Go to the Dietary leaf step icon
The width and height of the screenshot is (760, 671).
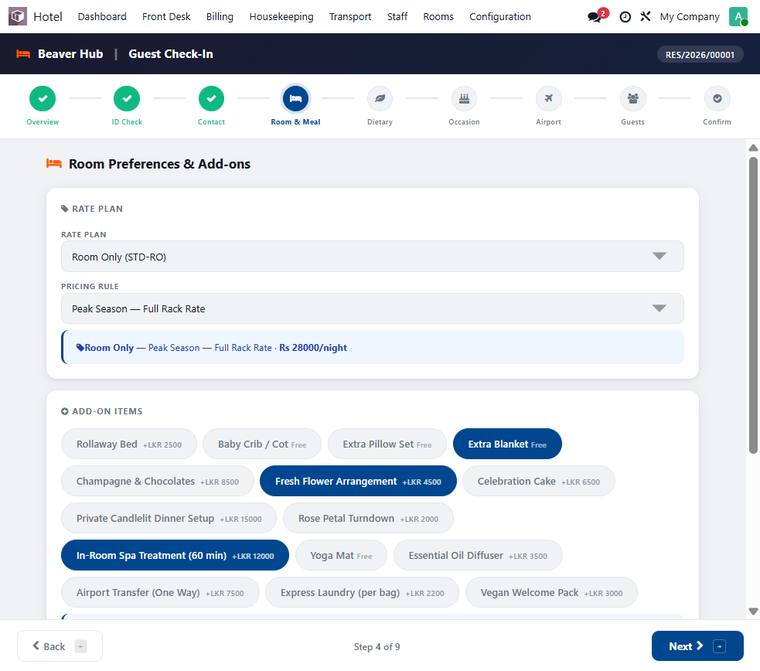[380, 98]
